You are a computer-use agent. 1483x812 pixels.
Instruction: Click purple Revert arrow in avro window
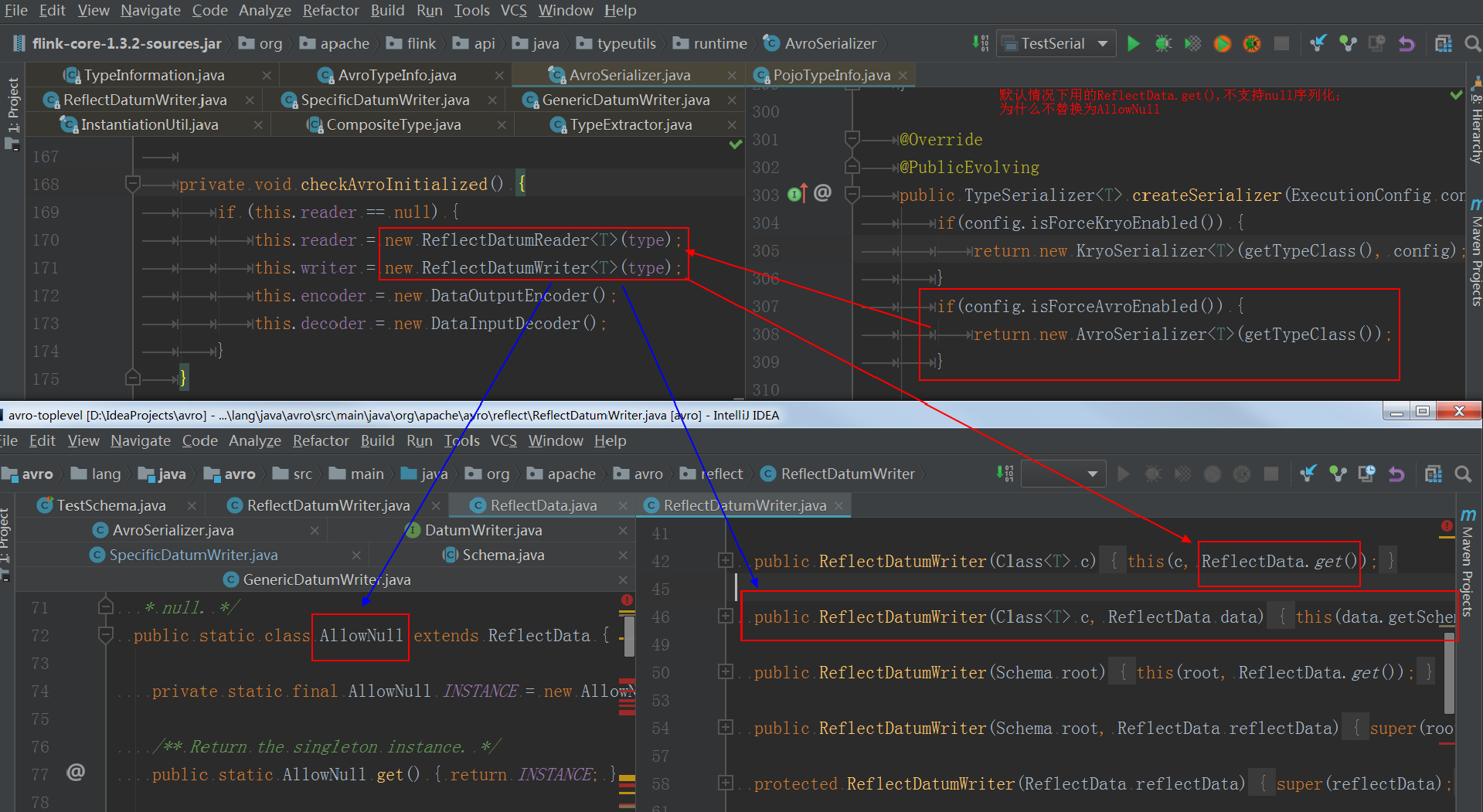[1396, 474]
